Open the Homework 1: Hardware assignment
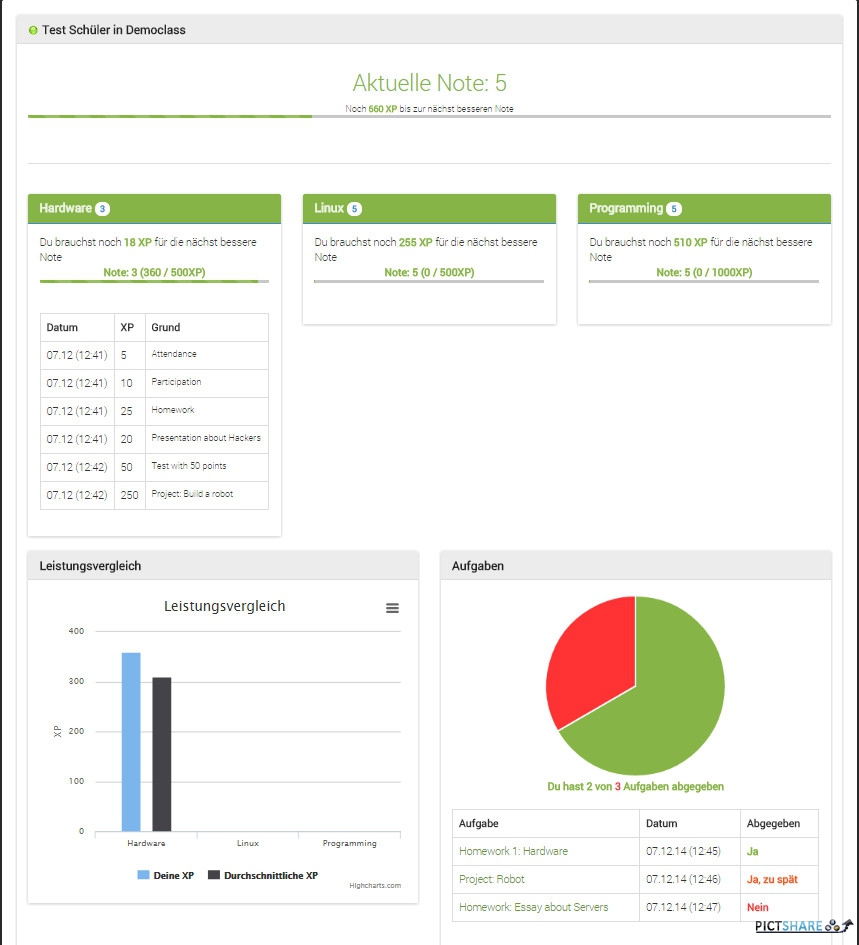 513,851
